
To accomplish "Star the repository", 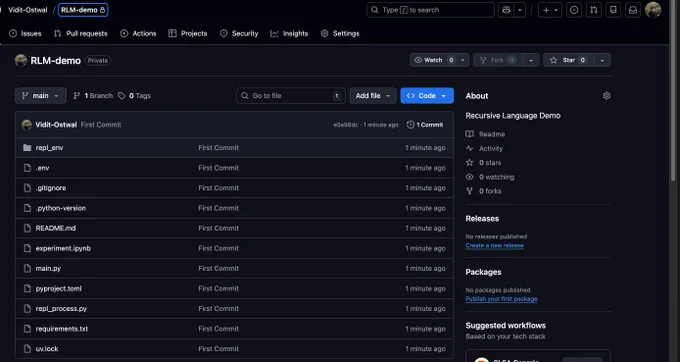I will pos(569,60).
